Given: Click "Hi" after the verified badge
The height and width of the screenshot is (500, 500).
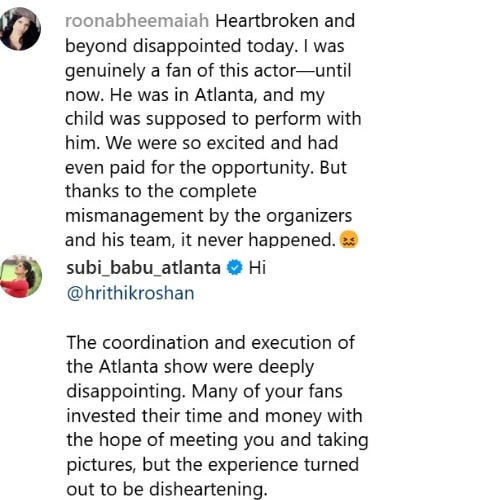Looking at the screenshot, I should [x=257, y=268].
